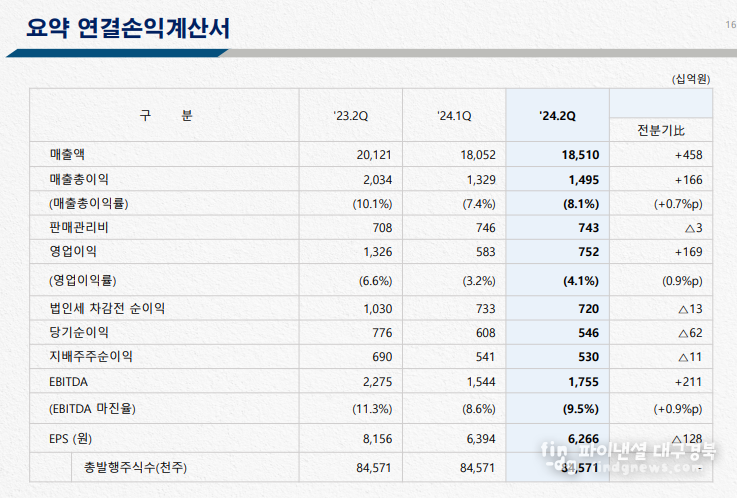Click the bold value 720
The height and width of the screenshot is (498, 737).
[588, 309]
